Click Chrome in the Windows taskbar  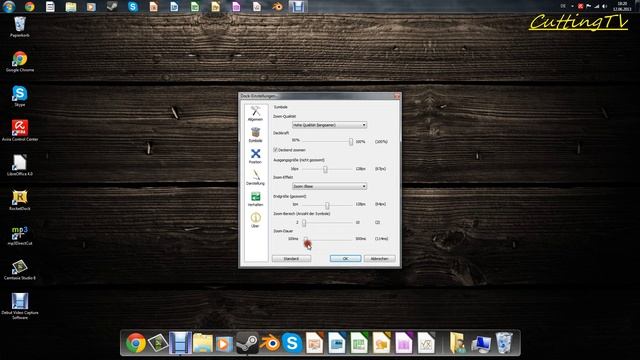[29, 7]
